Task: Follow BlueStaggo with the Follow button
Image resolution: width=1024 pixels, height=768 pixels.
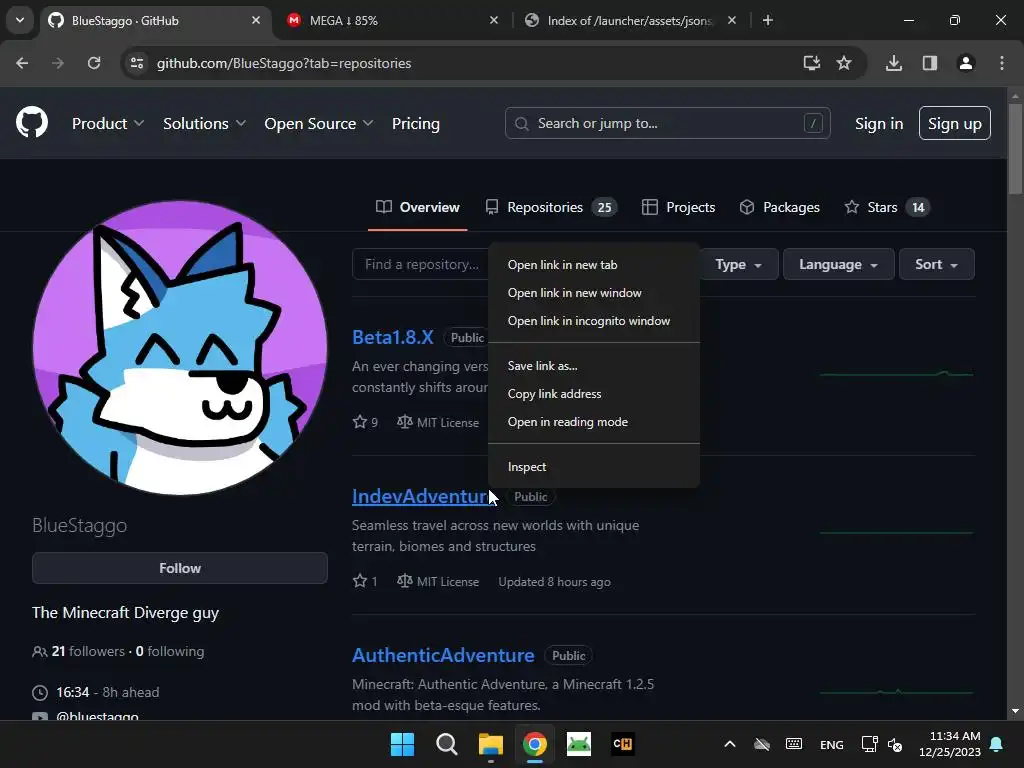Action: [x=180, y=568]
